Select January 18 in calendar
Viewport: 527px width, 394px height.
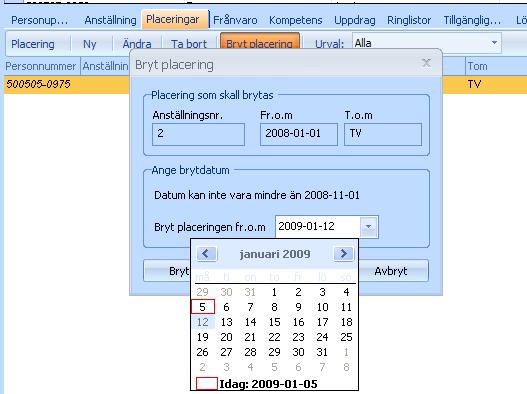tap(347, 322)
